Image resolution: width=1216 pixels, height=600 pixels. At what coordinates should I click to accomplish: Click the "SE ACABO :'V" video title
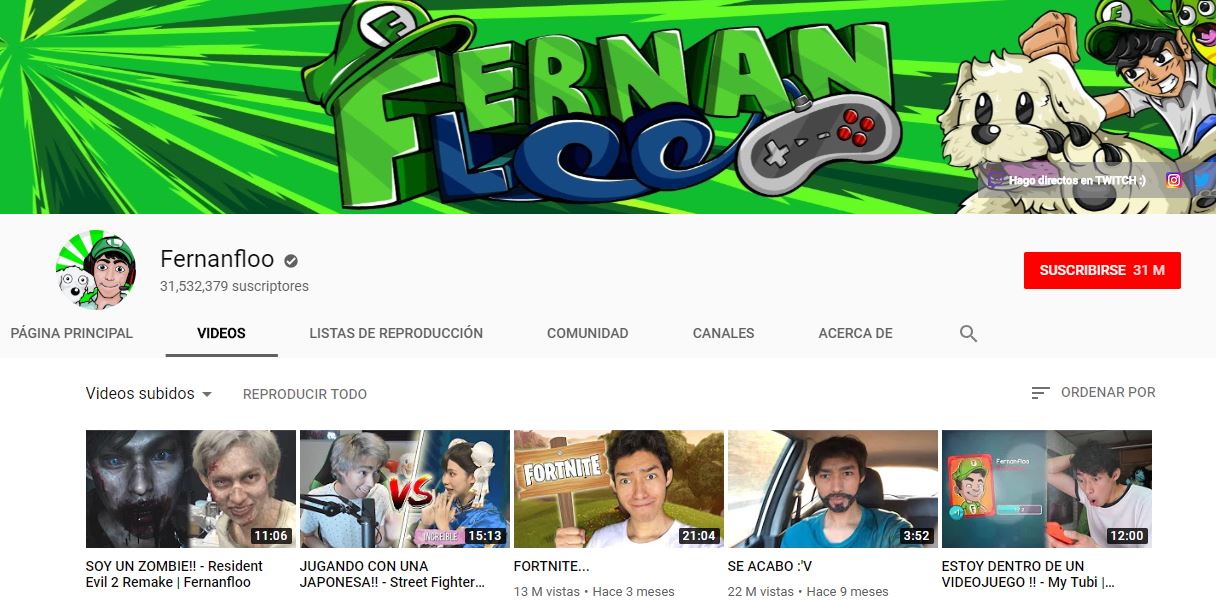(x=770, y=566)
